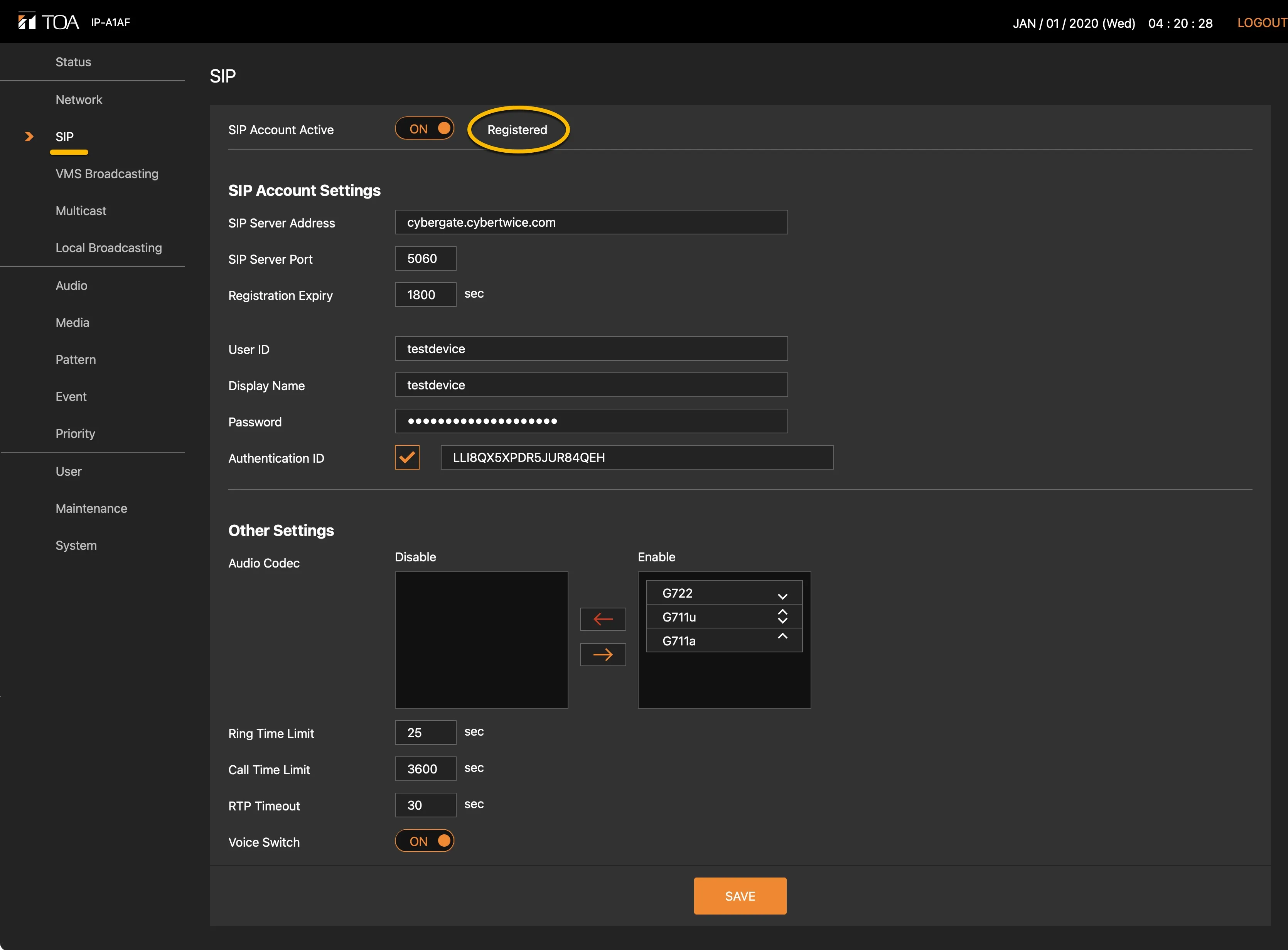Uncheck the Authentication ID checkbox

[407, 457]
